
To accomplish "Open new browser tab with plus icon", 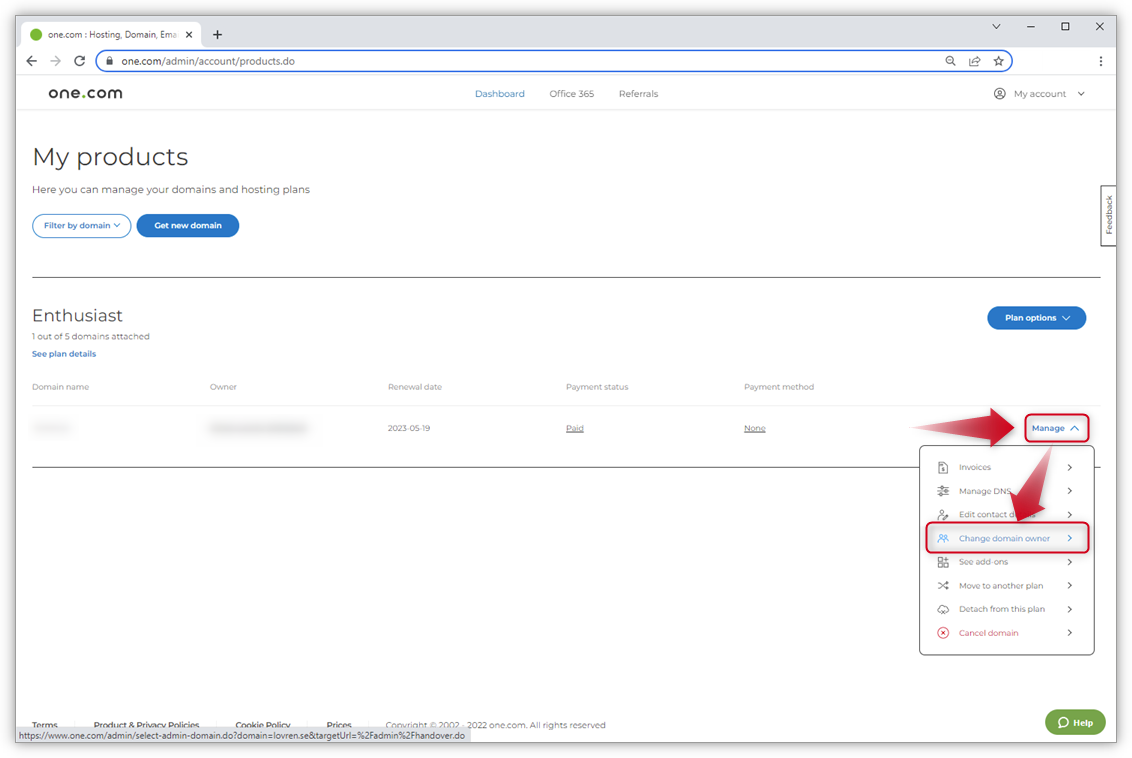I will [217, 35].
